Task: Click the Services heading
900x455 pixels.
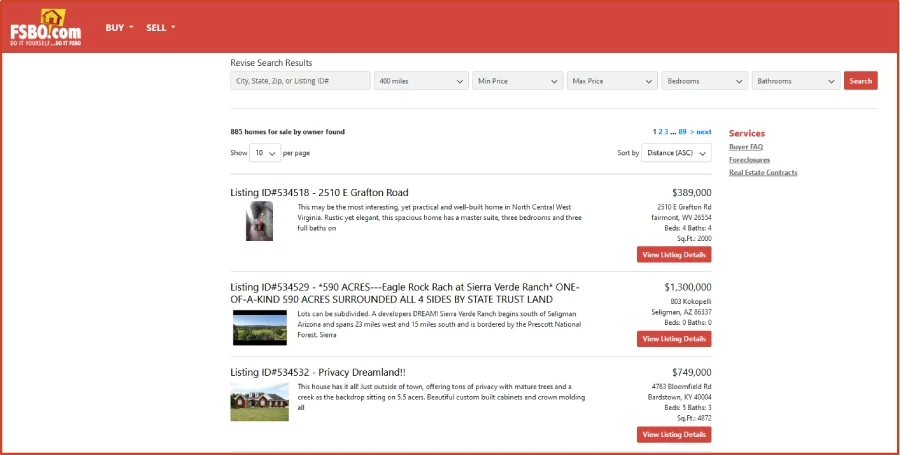Action: point(747,133)
